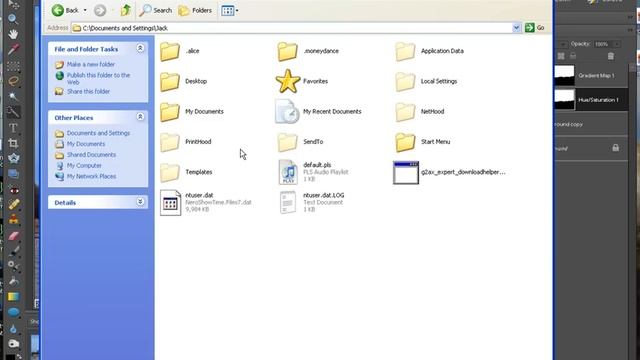Select the Crop tool
The image size is (640, 360).
pos(13,143)
